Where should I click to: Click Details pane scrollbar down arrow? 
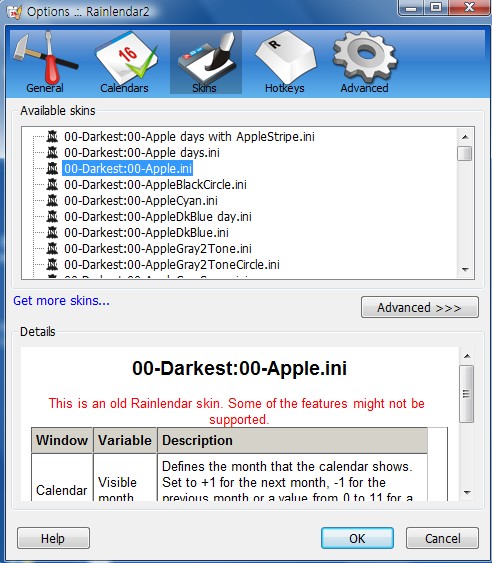(467, 493)
